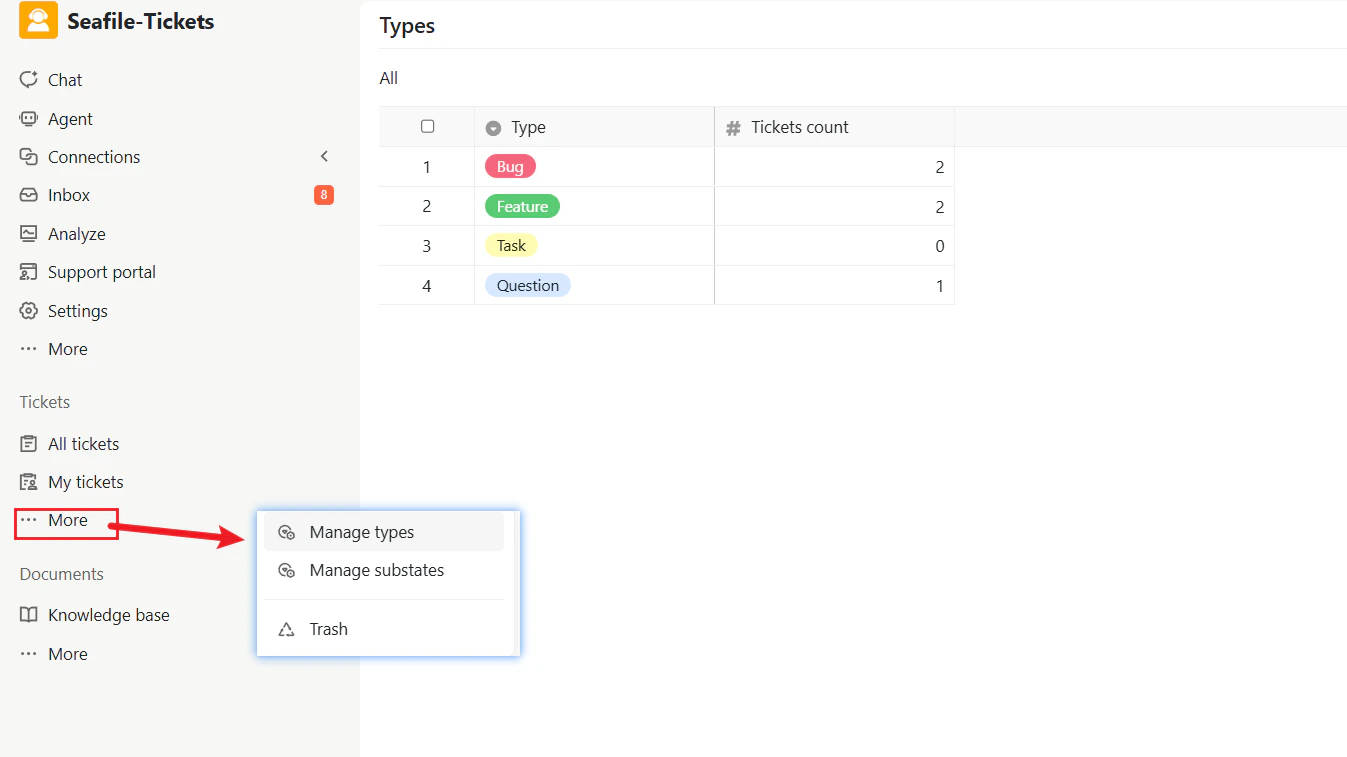Screen dimensions: 1347x757
Task: Open the Type column header dropdown
Action: coord(493,128)
